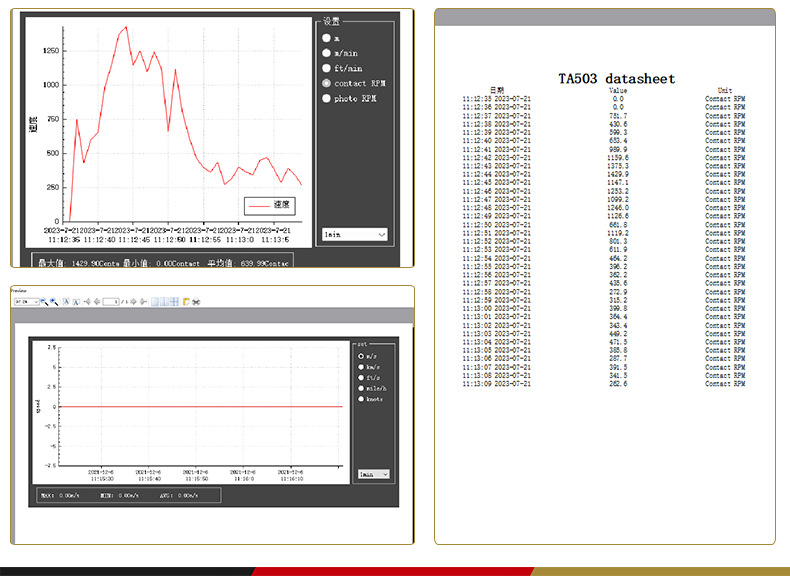Select the 'ft/s' radio button in set panel

tap(361, 377)
